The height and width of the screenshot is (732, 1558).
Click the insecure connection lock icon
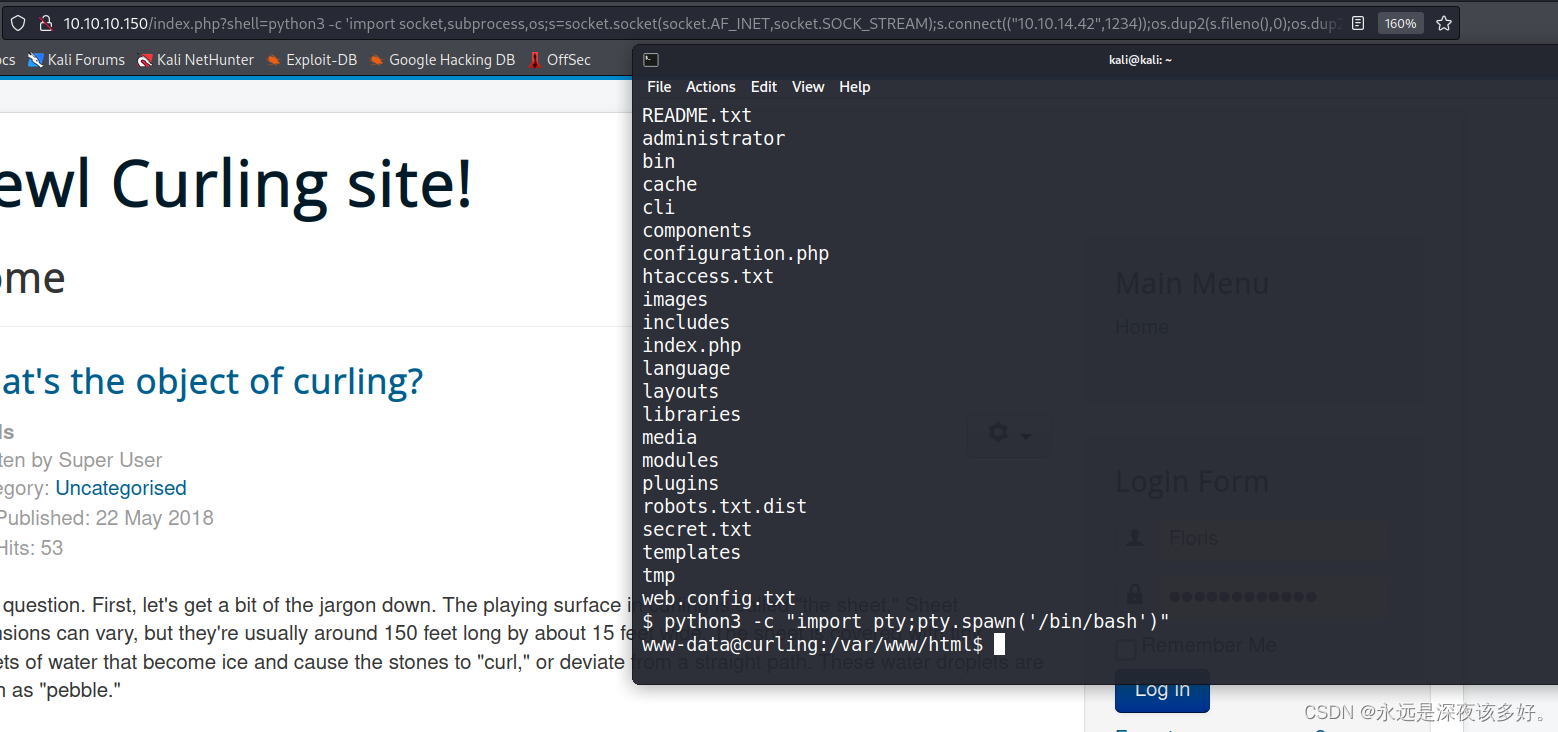click(x=45, y=23)
